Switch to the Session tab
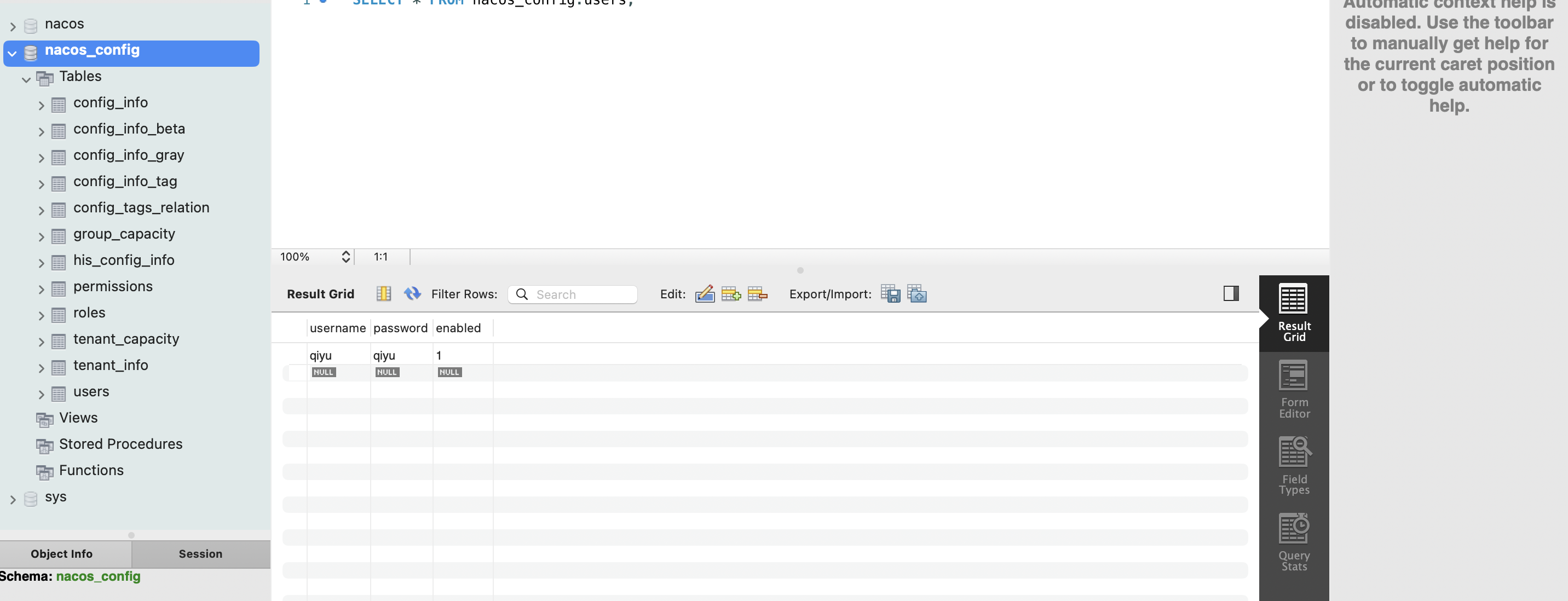 [200, 553]
